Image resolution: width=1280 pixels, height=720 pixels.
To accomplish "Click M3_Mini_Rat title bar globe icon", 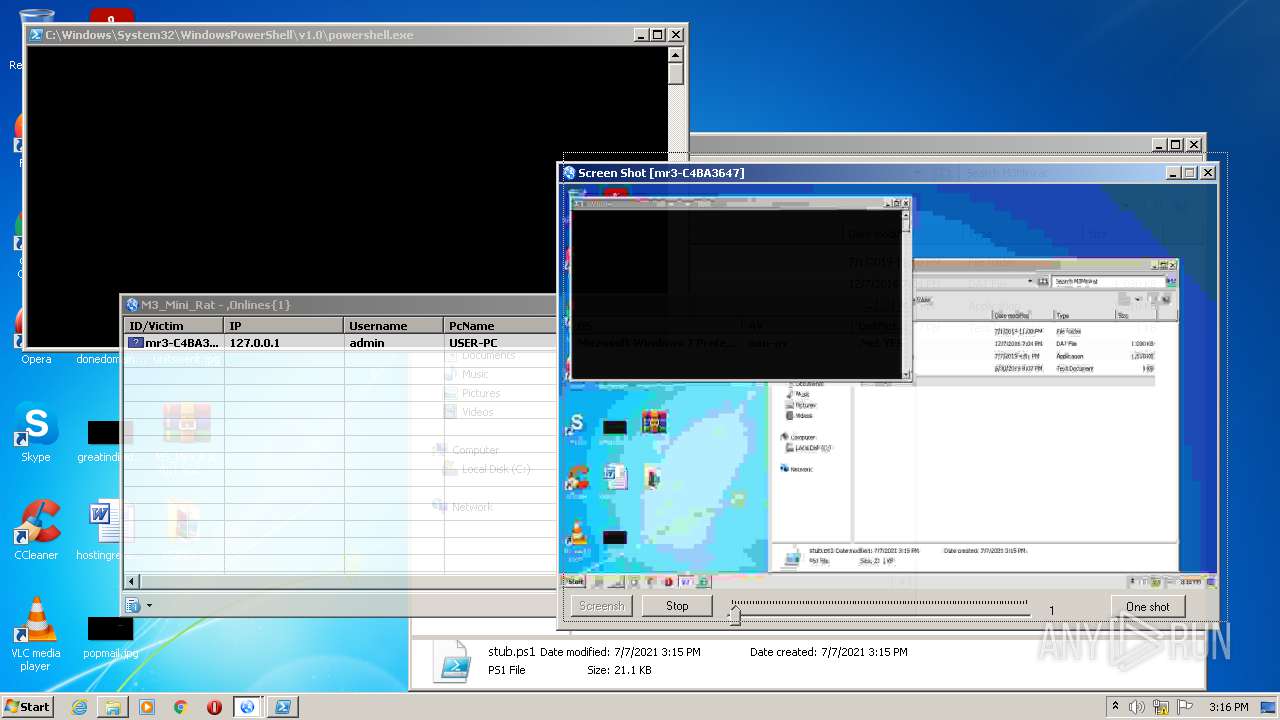I will point(132,305).
